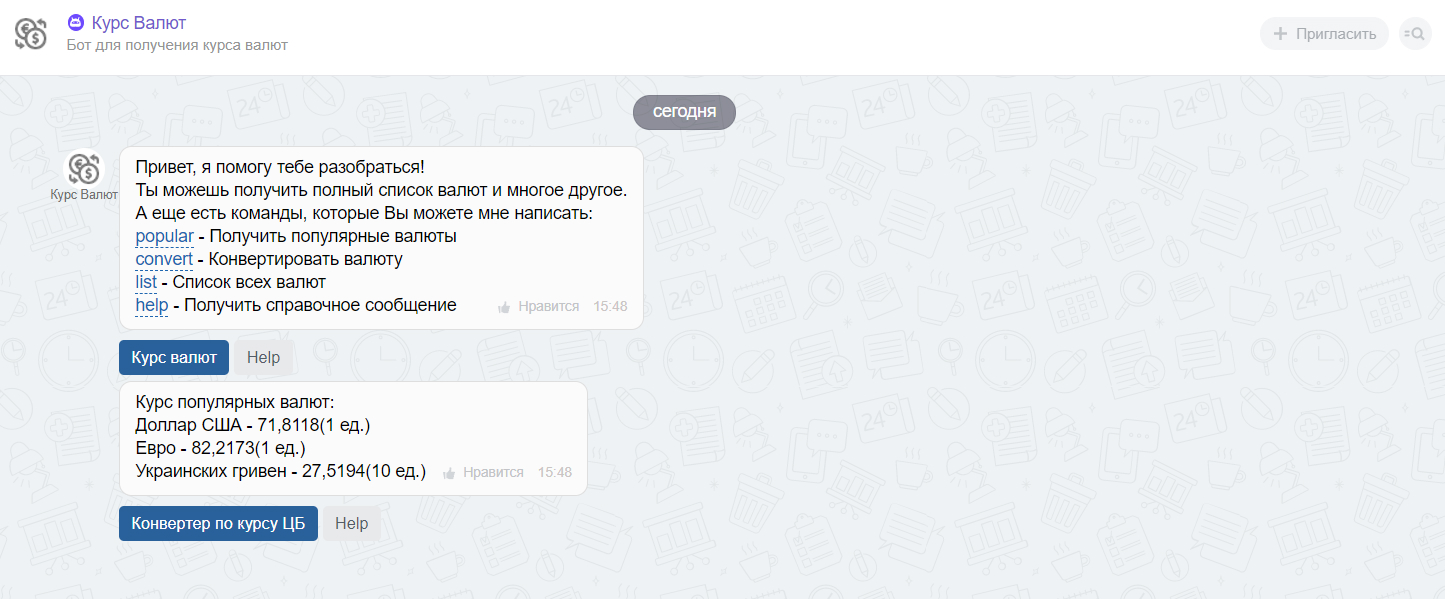Click the popular command link
Screen dimensions: 1445x599
click(164, 237)
